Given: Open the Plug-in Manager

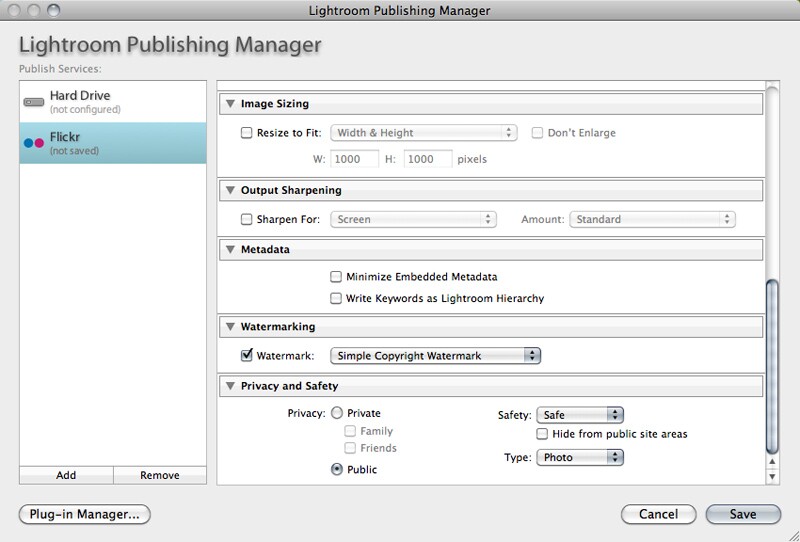Looking at the screenshot, I should (x=85, y=514).
